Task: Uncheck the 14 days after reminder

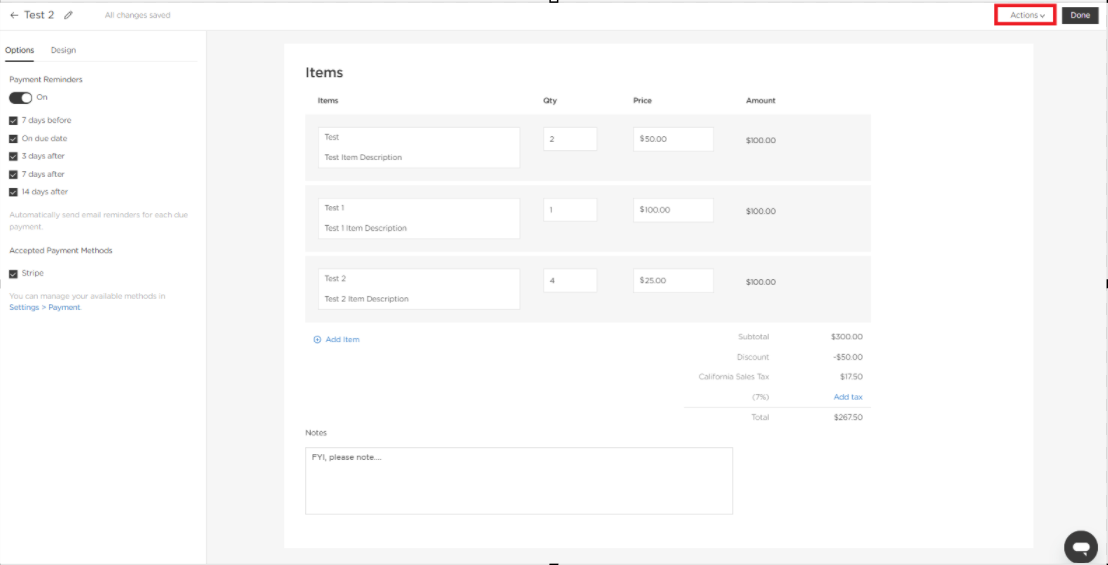Action: coord(13,191)
